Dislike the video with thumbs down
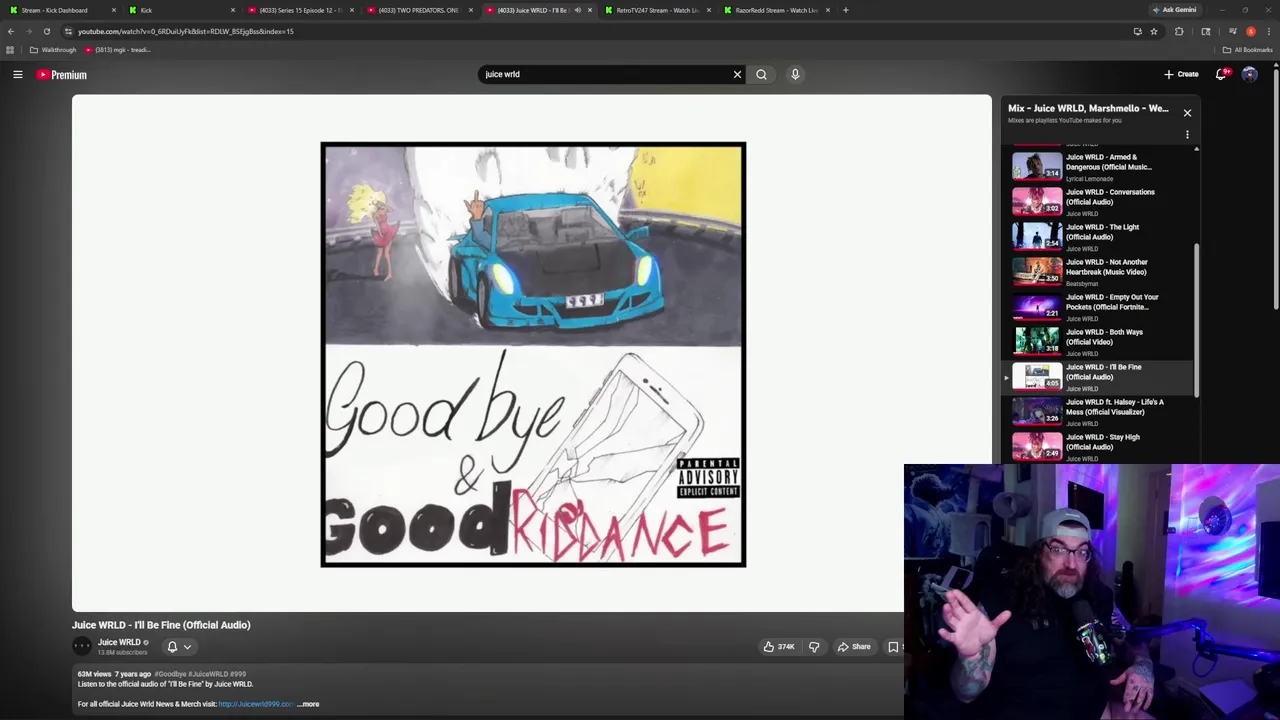Image resolution: width=1280 pixels, height=720 pixels. [x=814, y=647]
